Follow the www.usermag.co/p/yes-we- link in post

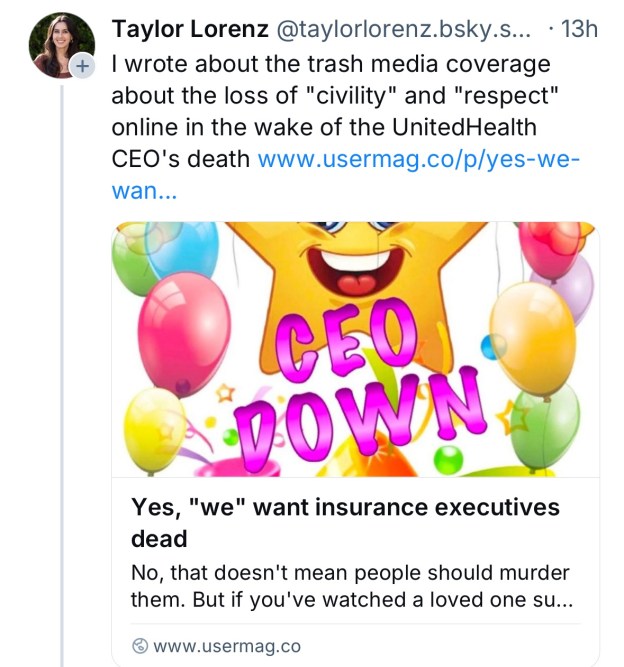point(419,159)
